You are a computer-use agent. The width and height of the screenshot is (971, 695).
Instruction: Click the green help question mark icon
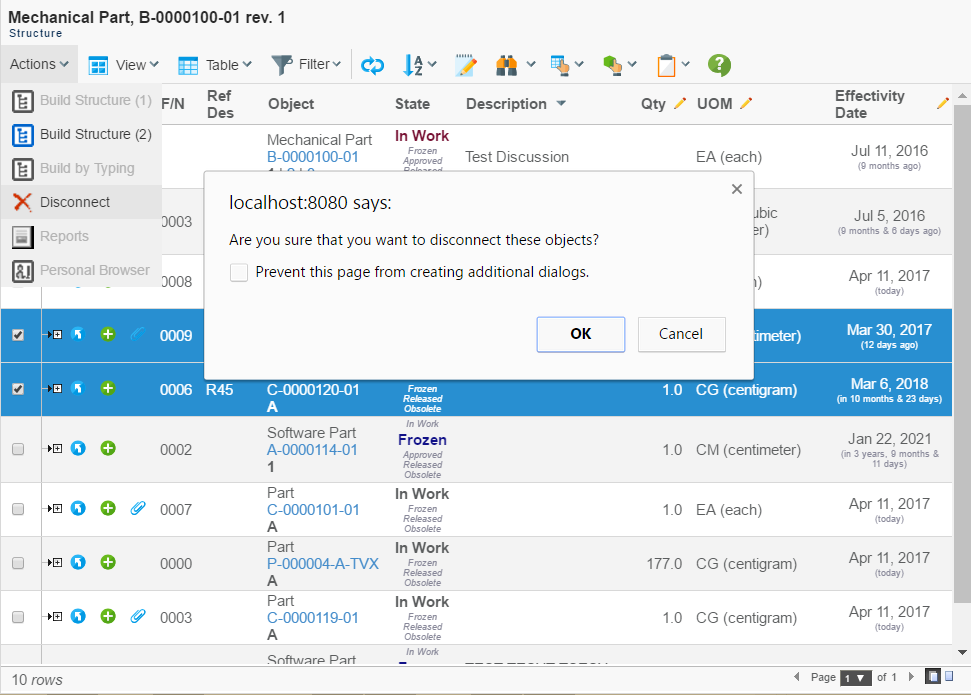pyautogui.click(x=719, y=65)
